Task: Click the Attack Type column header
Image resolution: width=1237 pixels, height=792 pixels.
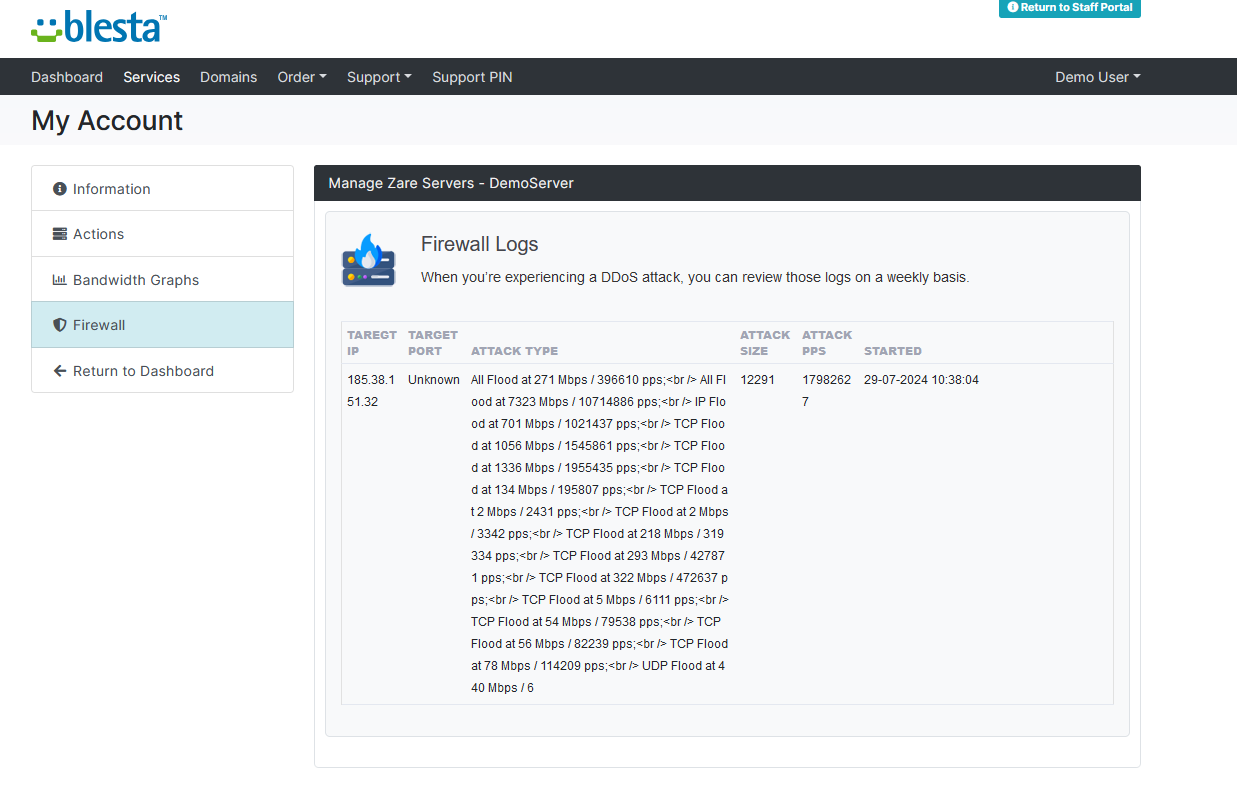Action: coord(514,351)
